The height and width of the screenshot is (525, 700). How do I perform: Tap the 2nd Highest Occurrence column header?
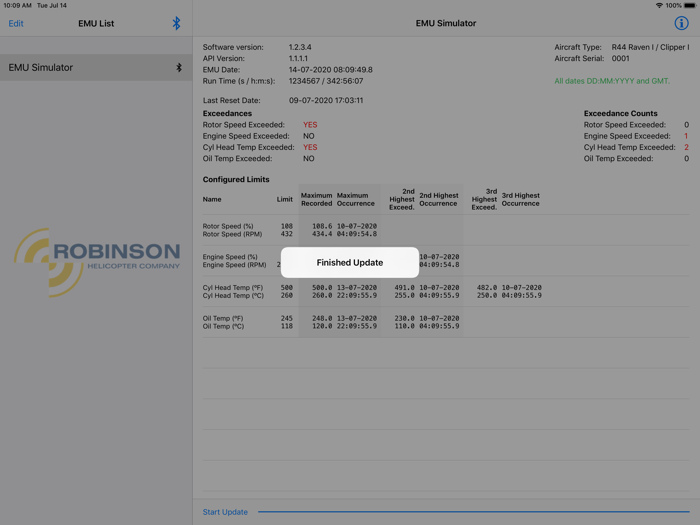[438, 200]
